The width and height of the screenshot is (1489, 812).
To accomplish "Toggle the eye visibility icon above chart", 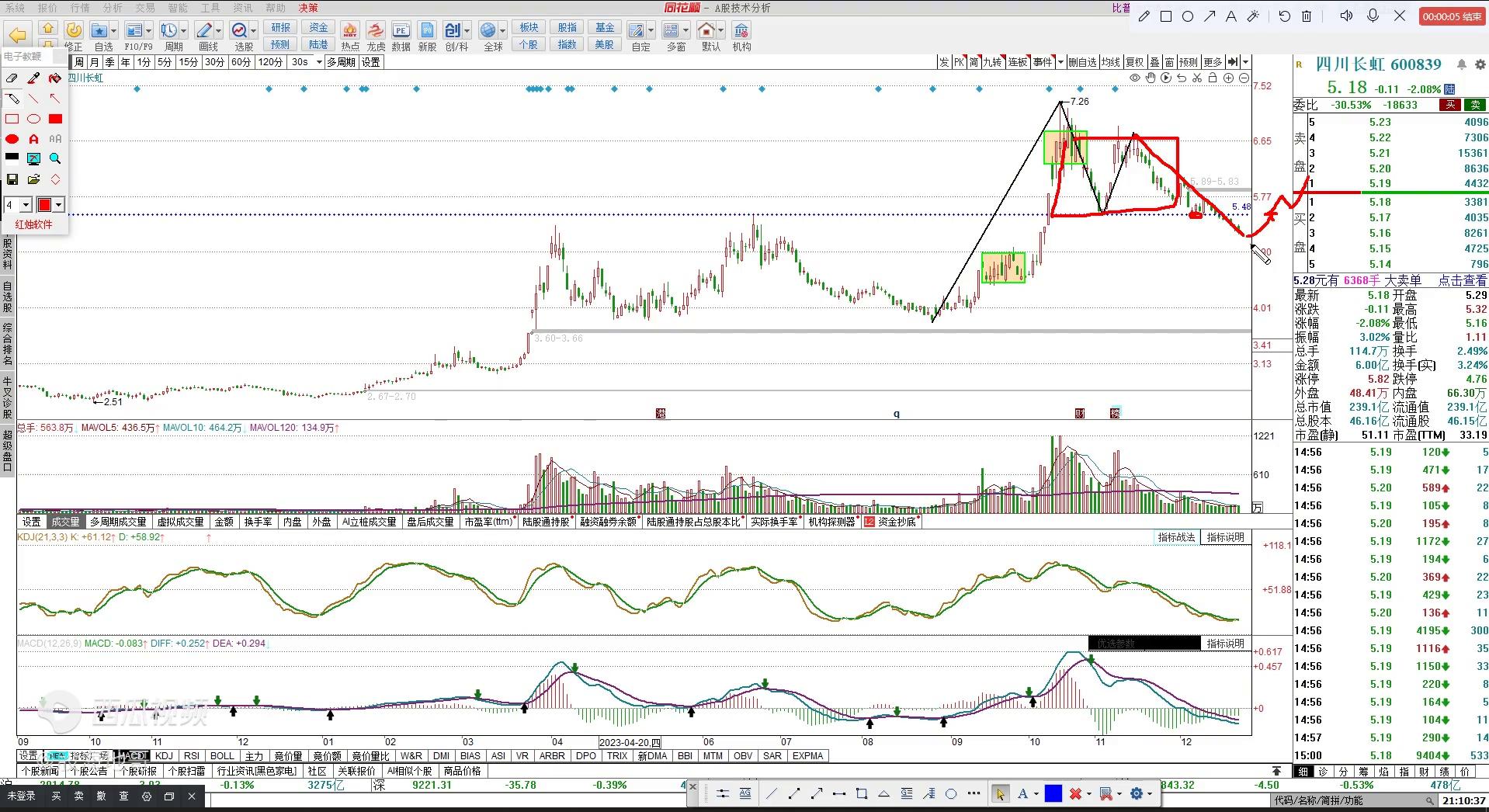I will 1135,78.
